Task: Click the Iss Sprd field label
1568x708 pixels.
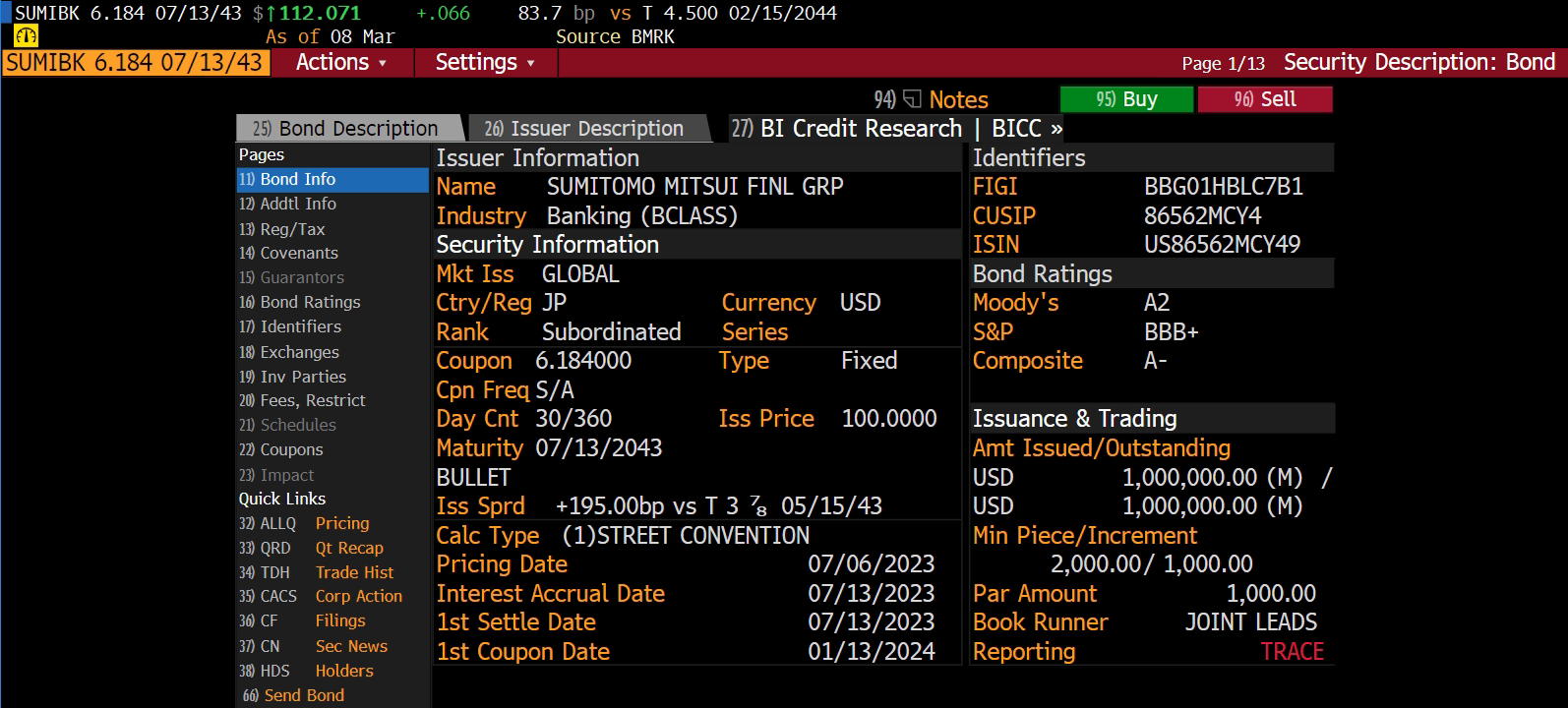Action: point(480,506)
